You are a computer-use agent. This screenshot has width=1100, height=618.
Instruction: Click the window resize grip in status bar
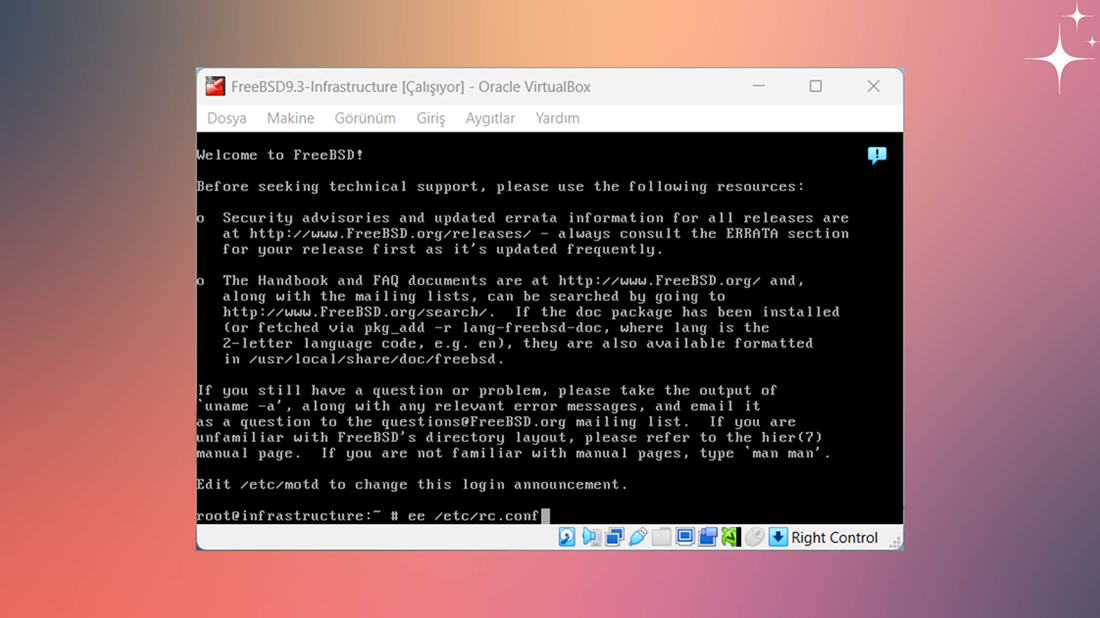tap(896, 542)
